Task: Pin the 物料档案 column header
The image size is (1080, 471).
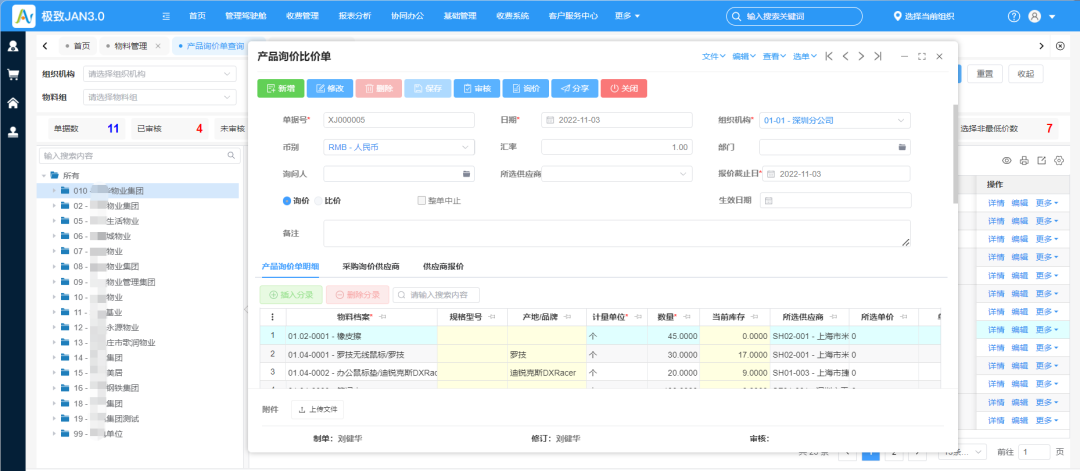Action: (382, 317)
